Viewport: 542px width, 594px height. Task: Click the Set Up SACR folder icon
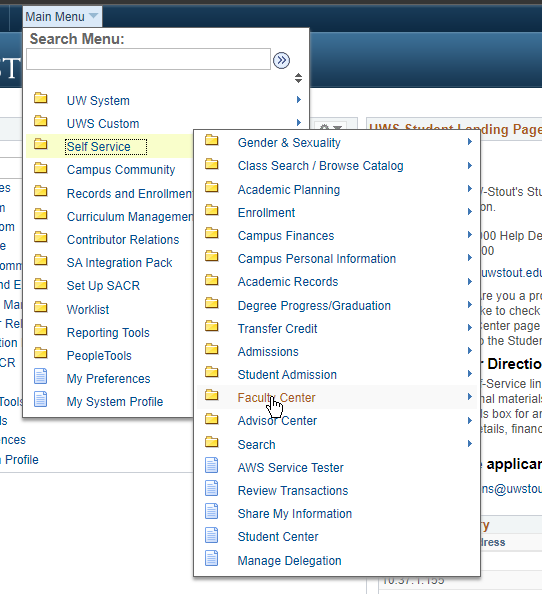coord(41,284)
